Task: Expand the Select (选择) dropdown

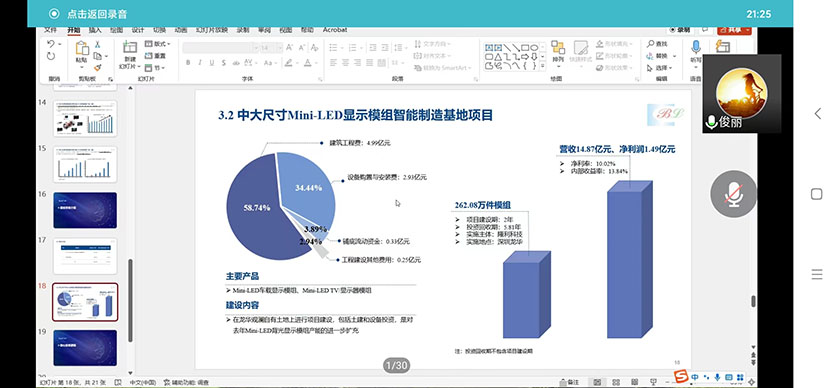Action: pyautogui.click(x=671, y=68)
